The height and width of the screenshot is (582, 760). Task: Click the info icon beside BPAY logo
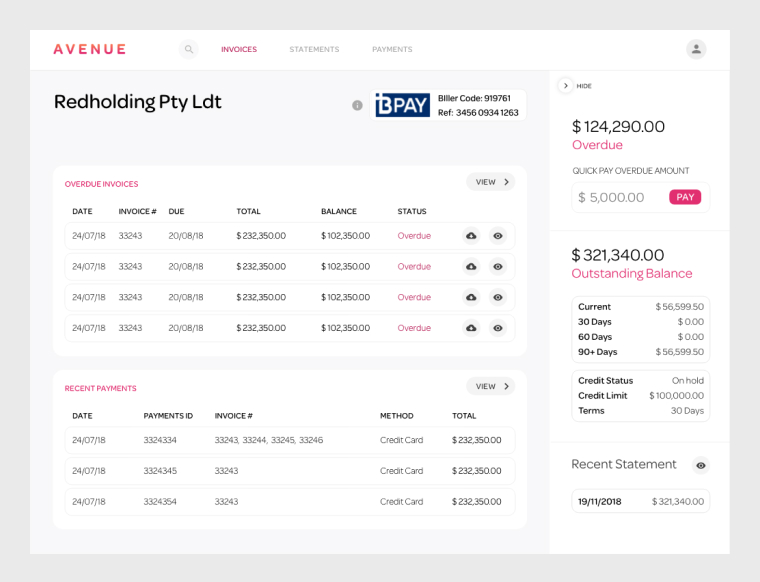(357, 105)
